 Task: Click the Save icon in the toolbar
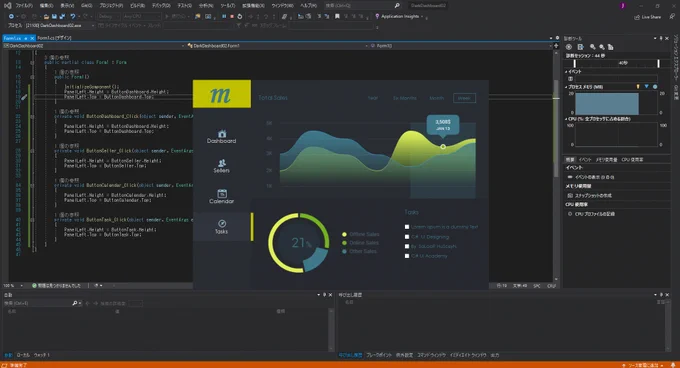(x=54, y=16)
